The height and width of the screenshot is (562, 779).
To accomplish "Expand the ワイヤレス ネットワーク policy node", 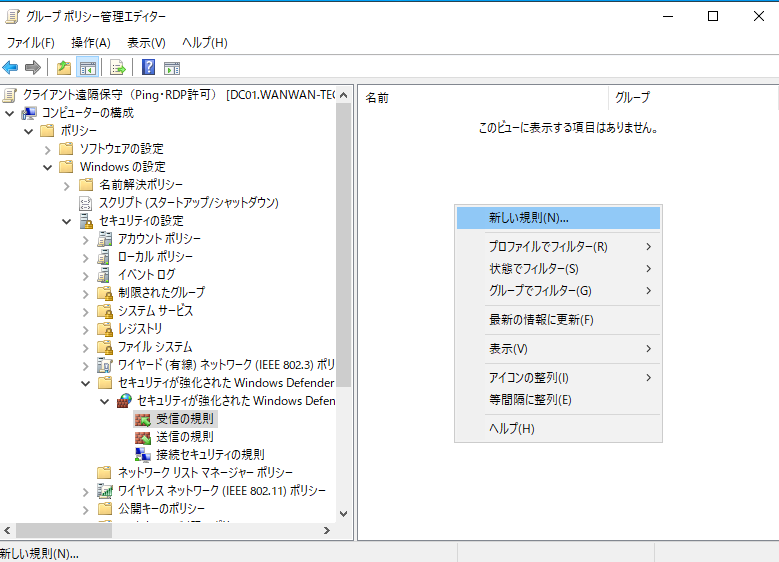I will coord(85,492).
